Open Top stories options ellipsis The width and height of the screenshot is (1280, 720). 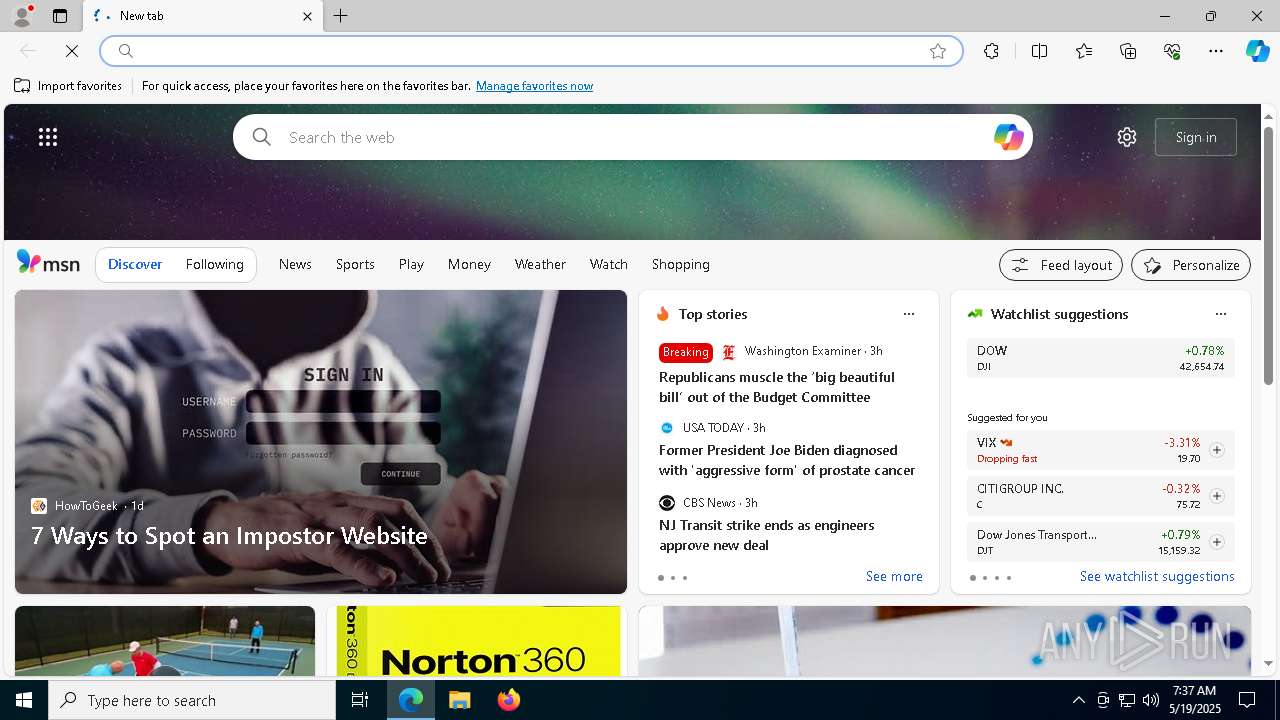tap(909, 314)
